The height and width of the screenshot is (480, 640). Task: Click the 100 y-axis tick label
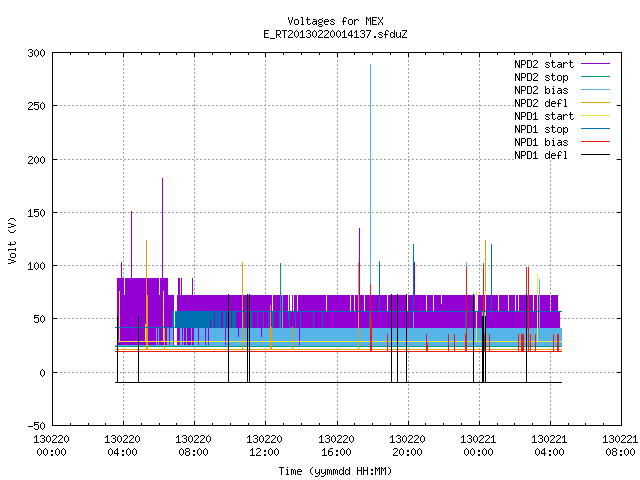click(x=36, y=266)
